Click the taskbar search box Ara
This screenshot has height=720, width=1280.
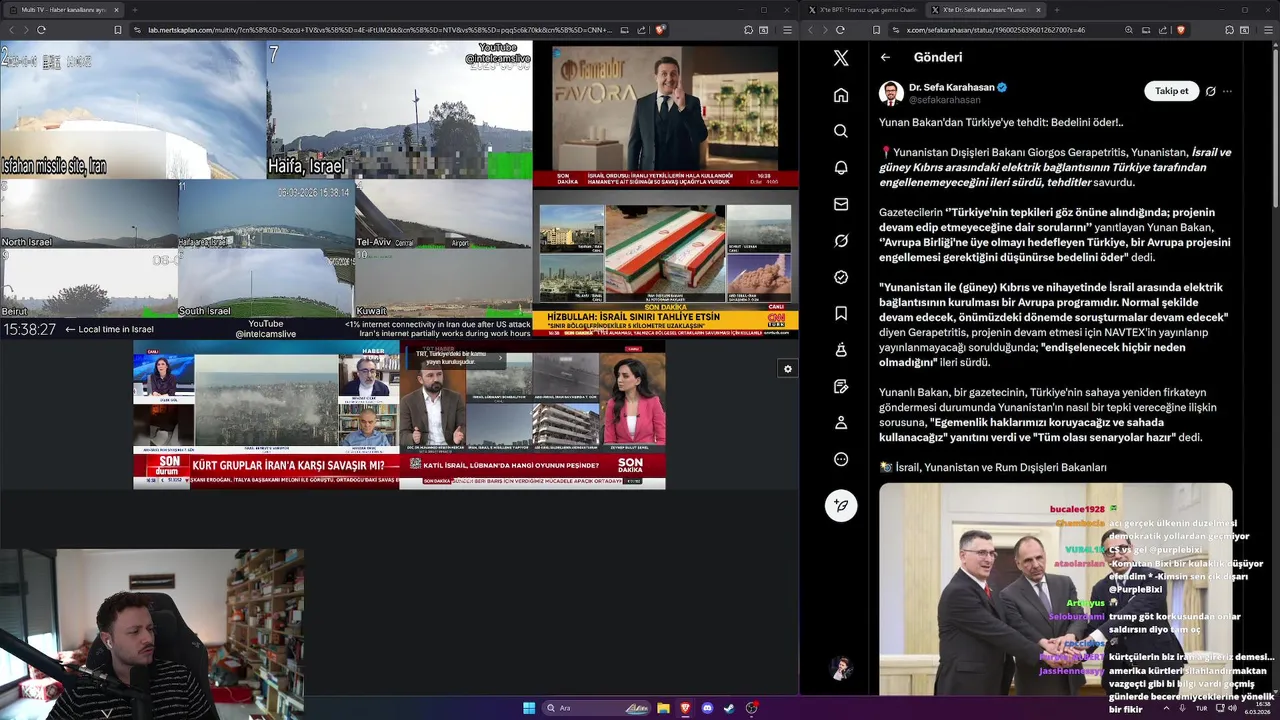point(596,708)
